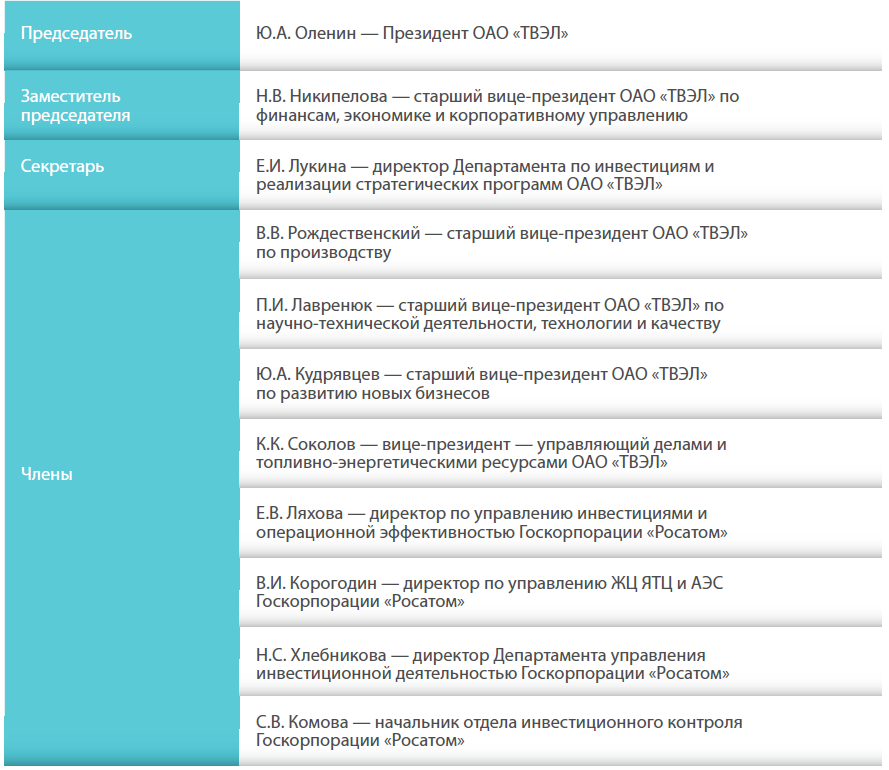Click the Е.В. Ляхова entry

point(560,523)
